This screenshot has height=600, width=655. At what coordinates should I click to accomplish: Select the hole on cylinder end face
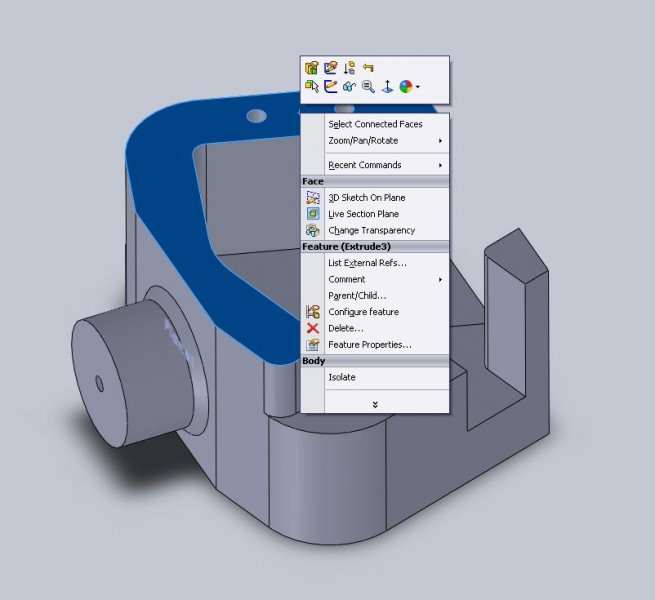point(99,383)
